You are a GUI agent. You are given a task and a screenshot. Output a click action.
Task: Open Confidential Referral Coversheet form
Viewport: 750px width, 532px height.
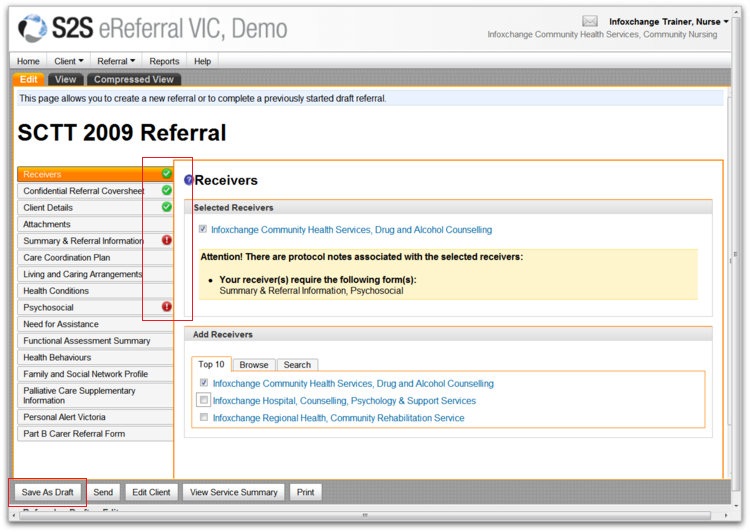95,190
